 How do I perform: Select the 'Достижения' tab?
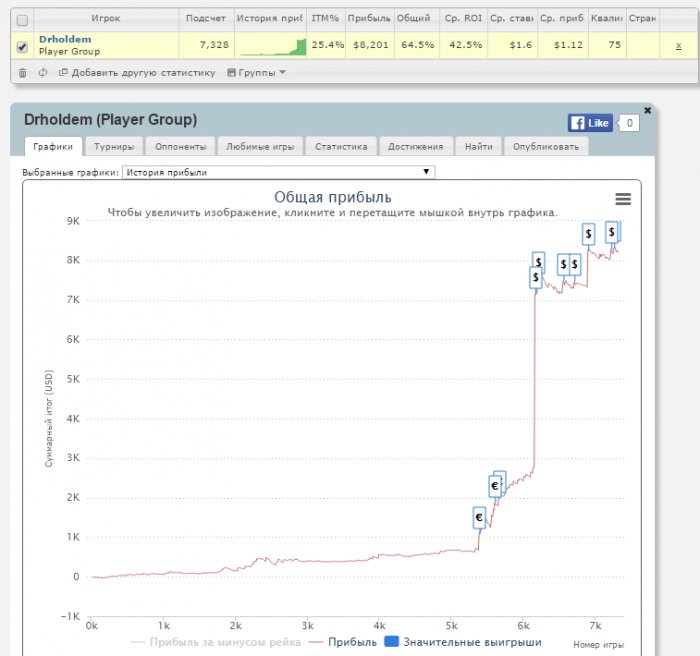pyautogui.click(x=415, y=146)
